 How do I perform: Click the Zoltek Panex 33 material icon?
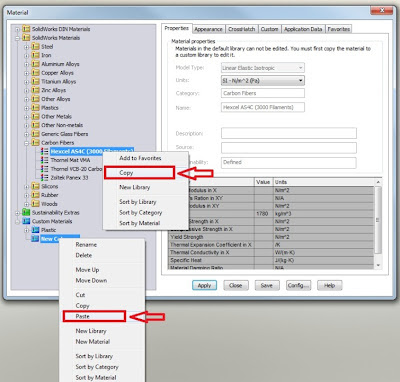click(45, 177)
